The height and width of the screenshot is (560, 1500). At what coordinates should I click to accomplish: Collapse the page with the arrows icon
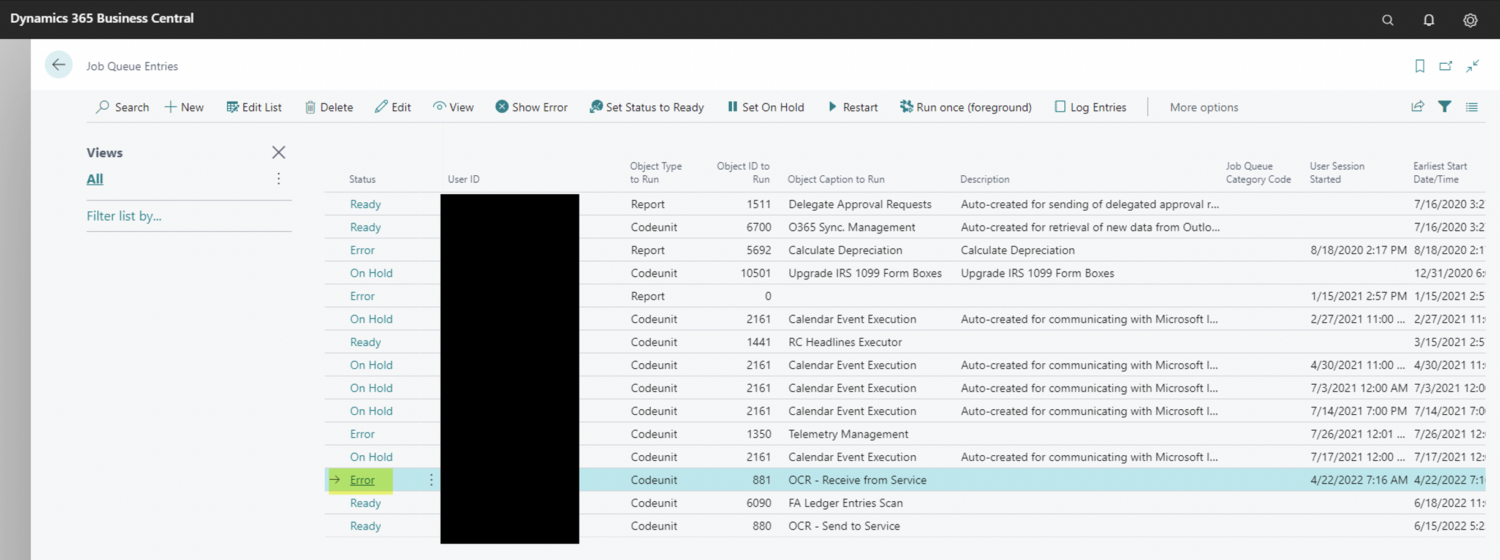point(1472,66)
